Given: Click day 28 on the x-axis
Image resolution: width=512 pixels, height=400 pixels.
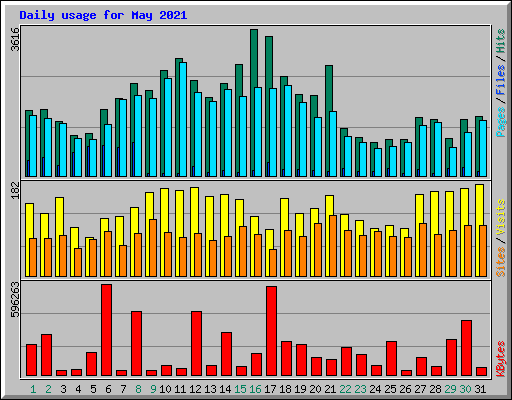Looking at the screenshot, I should click(x=435, y=389).
